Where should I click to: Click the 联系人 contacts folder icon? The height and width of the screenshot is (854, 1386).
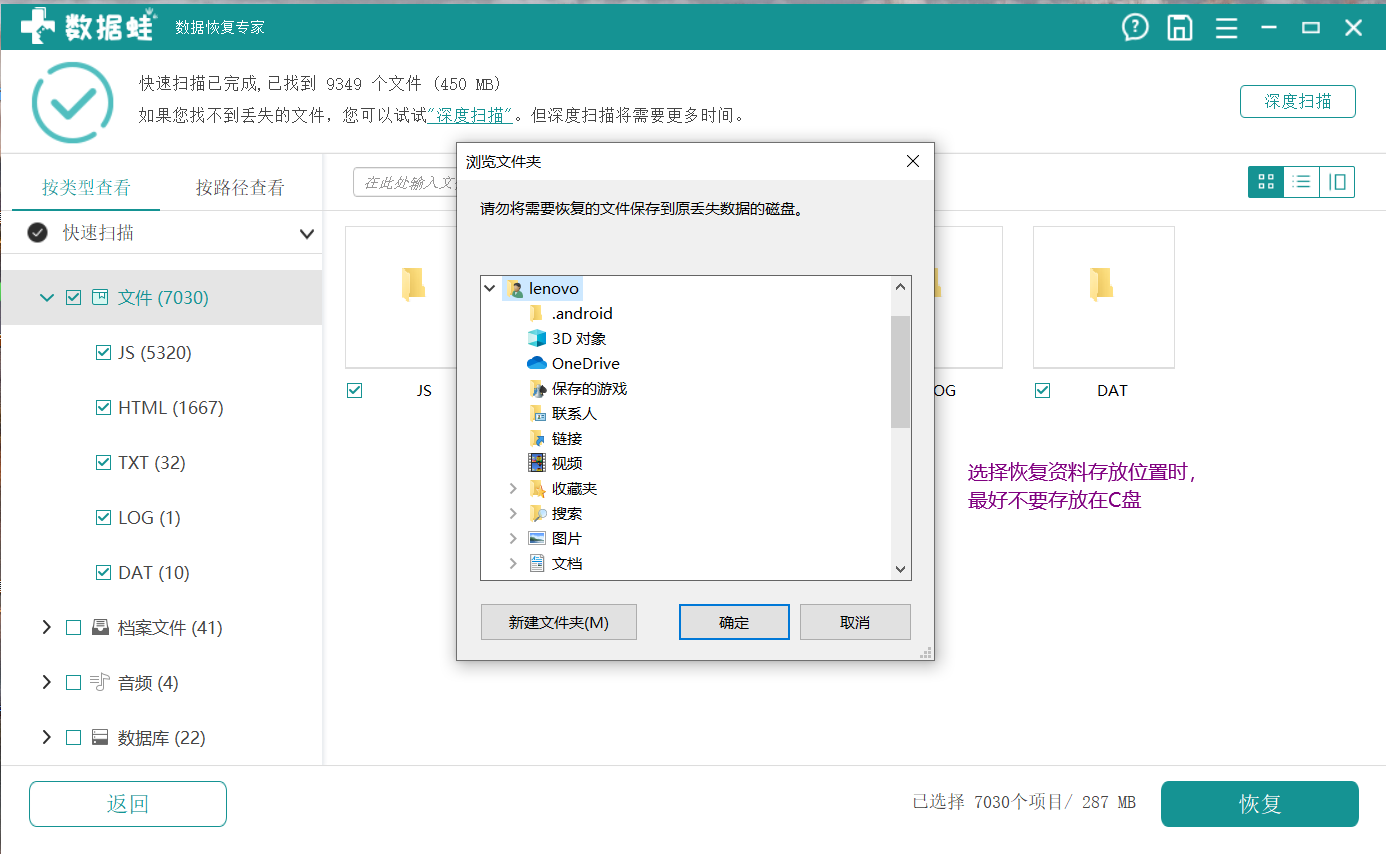[x=537, y=413]
